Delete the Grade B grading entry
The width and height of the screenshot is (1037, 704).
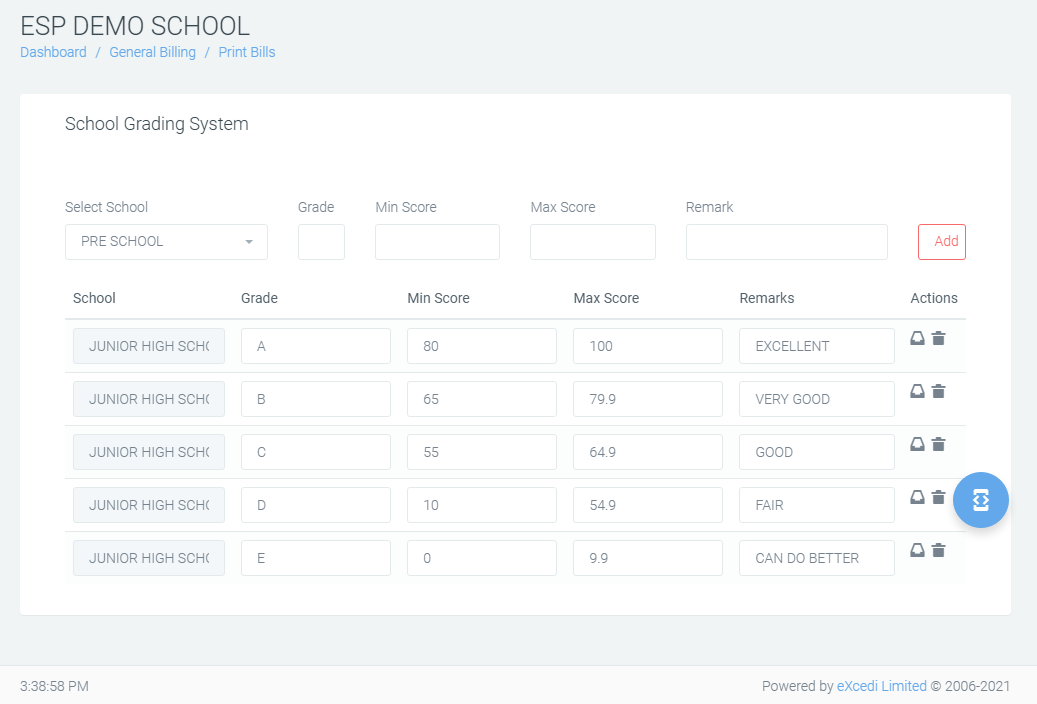(x=938, y=391)
